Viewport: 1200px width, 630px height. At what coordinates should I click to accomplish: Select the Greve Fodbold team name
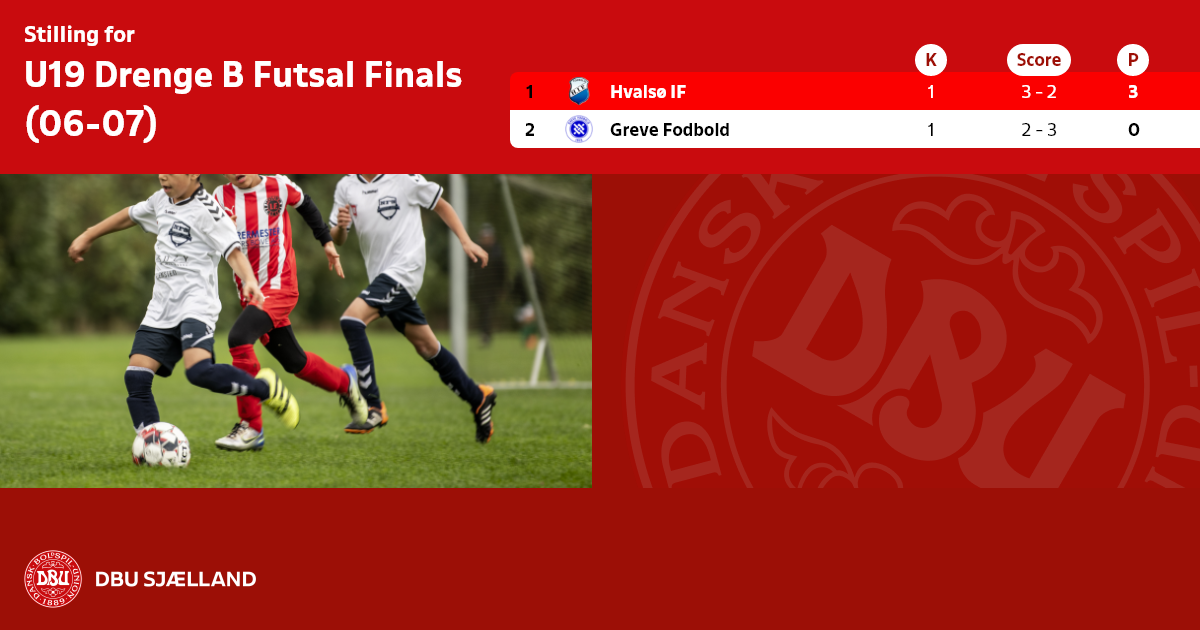(670, 130)
